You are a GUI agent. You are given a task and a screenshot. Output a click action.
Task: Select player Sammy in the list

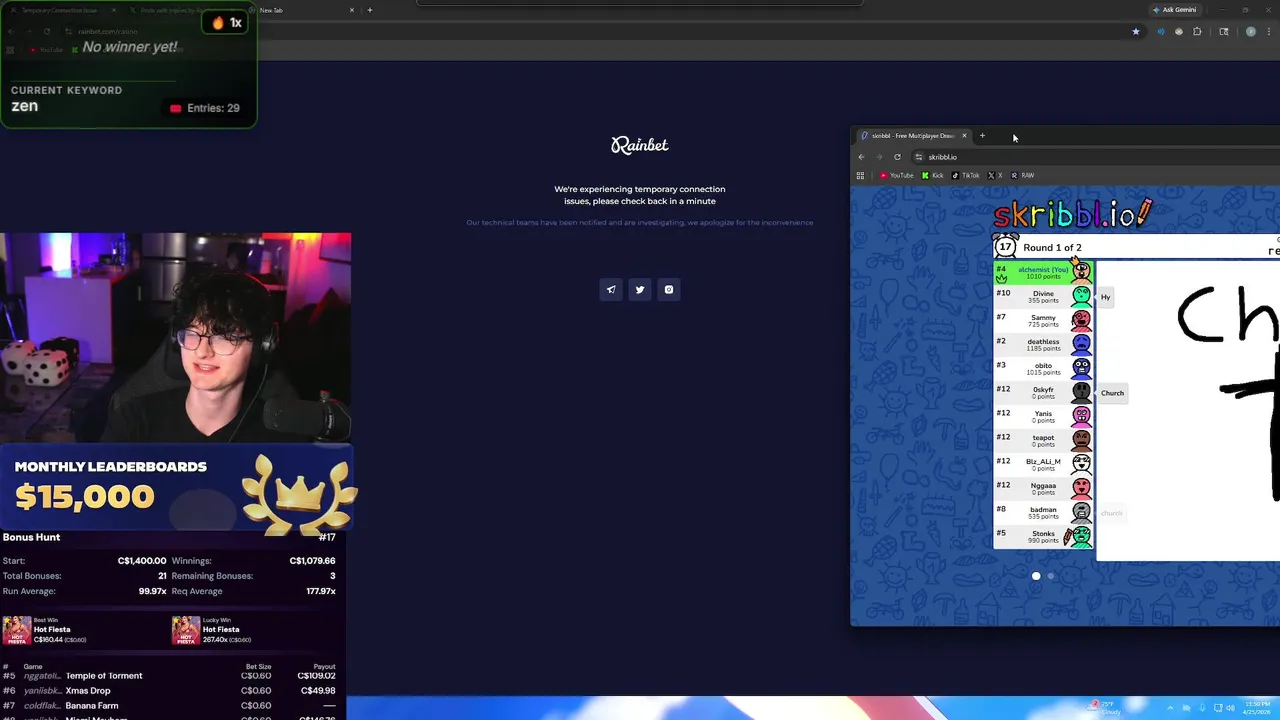coord(1043,320)
